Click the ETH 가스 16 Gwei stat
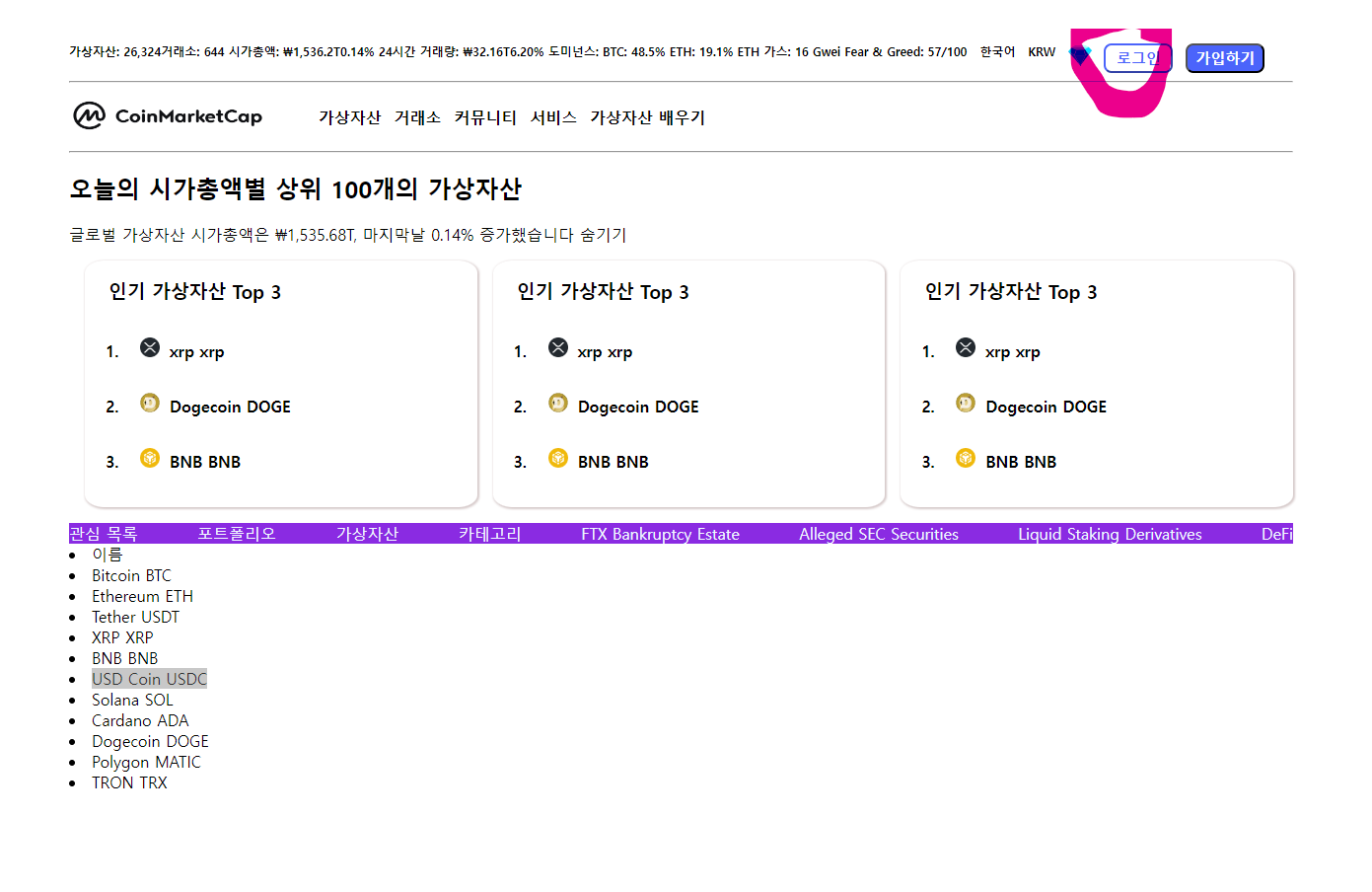The height and width of the screenshot is (892, 1372). pyautogui.click(x=787, y=52)
